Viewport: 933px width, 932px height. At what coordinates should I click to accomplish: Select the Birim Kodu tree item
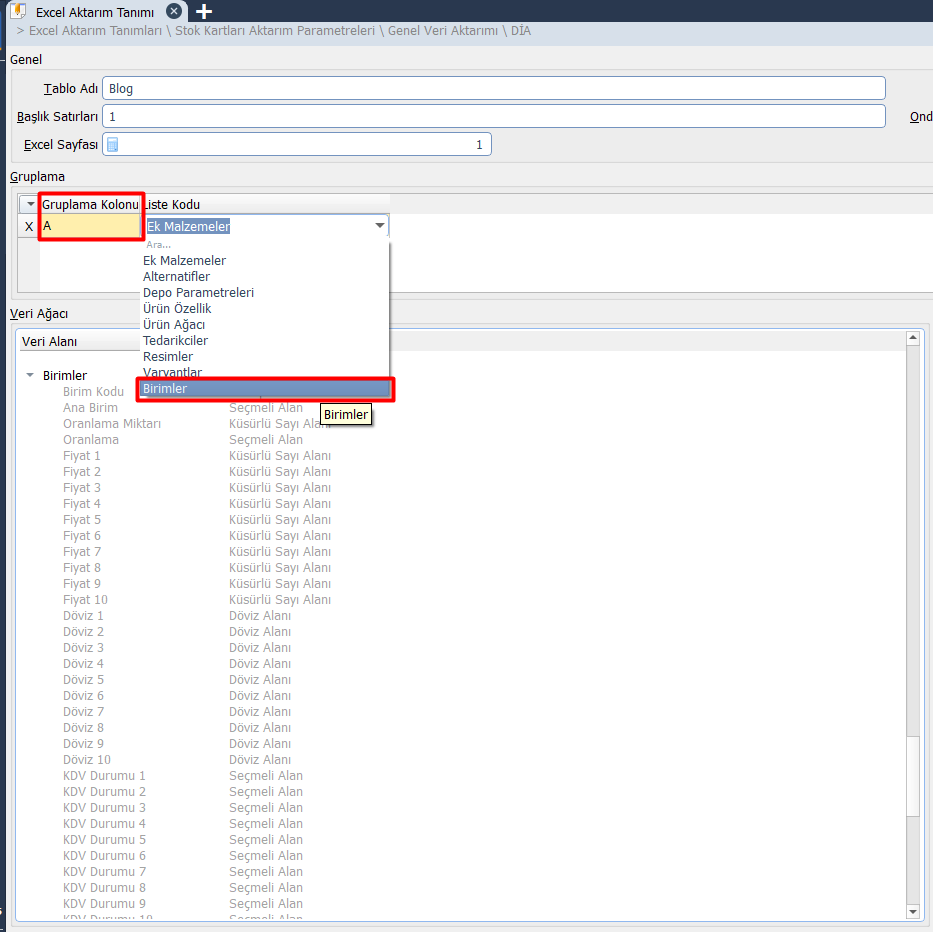click(93, 392)
